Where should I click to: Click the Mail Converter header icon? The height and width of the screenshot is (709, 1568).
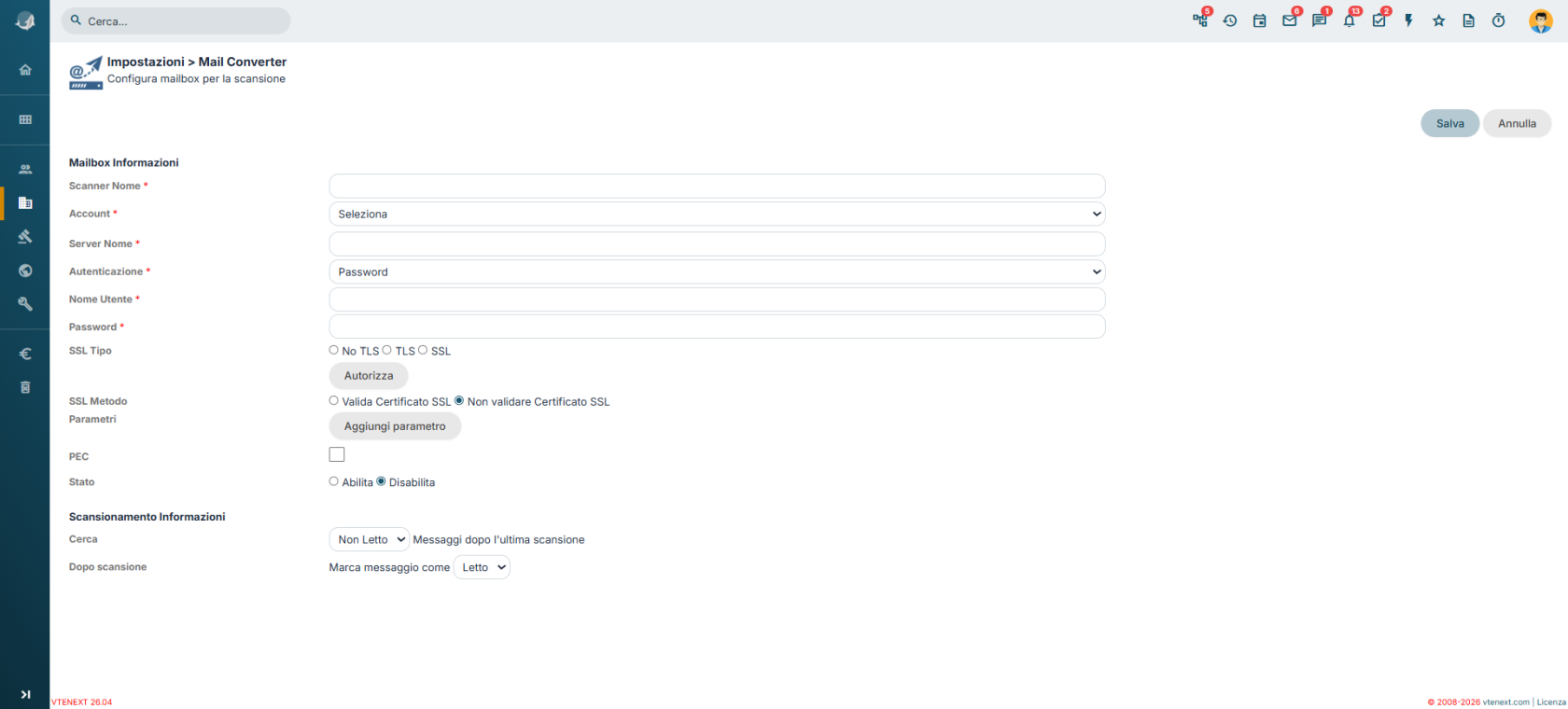point(86,73)
